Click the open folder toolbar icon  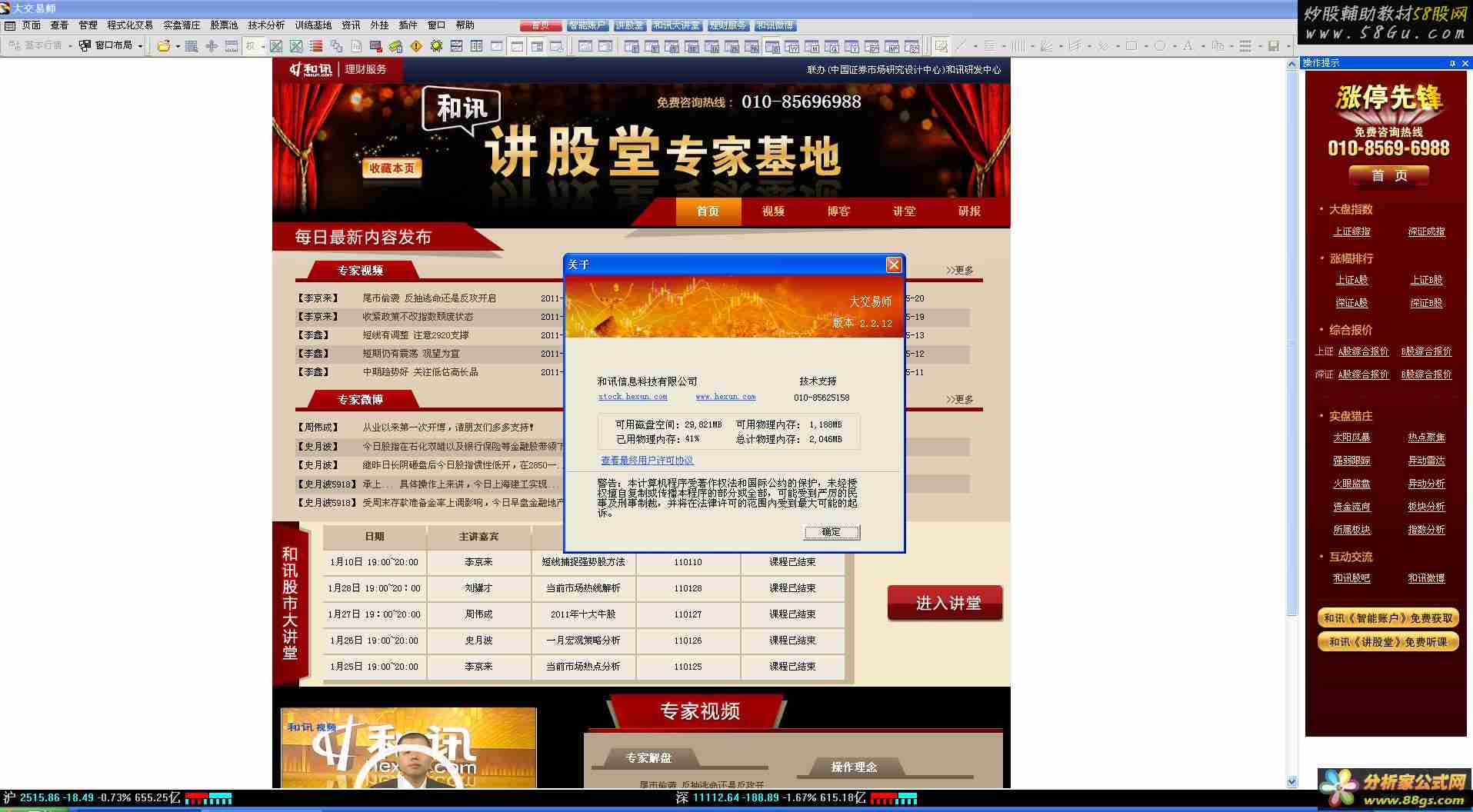click(164, 46)
